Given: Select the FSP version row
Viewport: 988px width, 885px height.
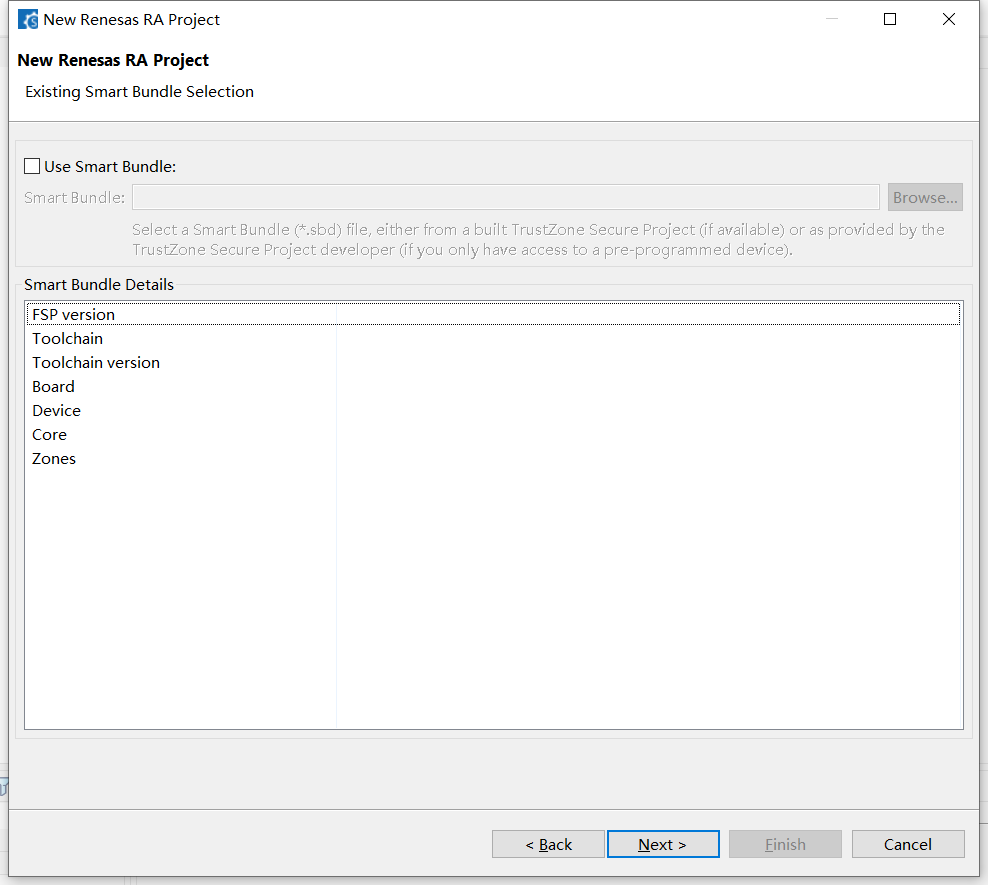Looking at the screenshot, I should tap(493, 314).
